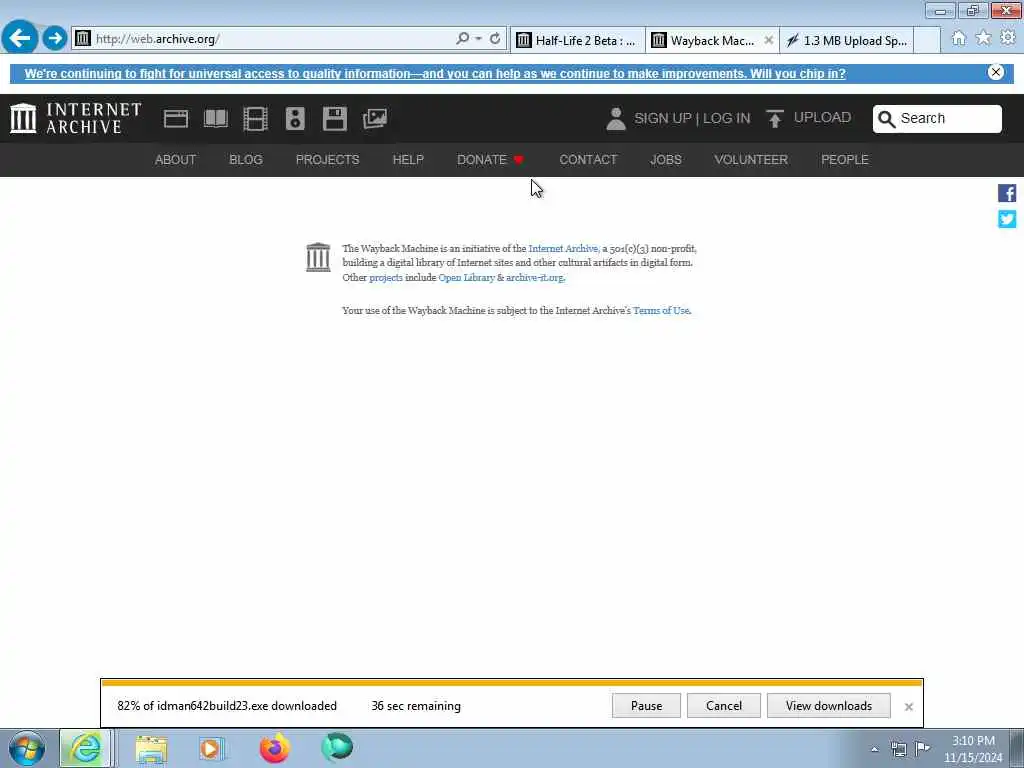Cancel the idman642build23.exe download
Viewport: 1024px width, 768px height.
point(724,706)
